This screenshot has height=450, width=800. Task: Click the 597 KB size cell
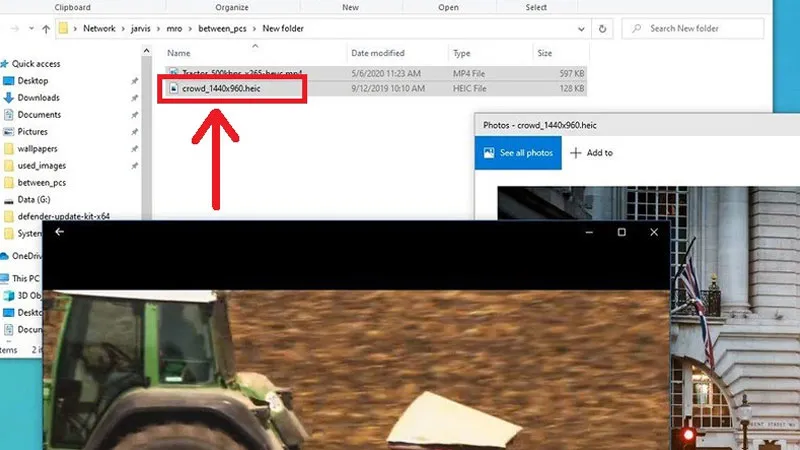[571, 73]
